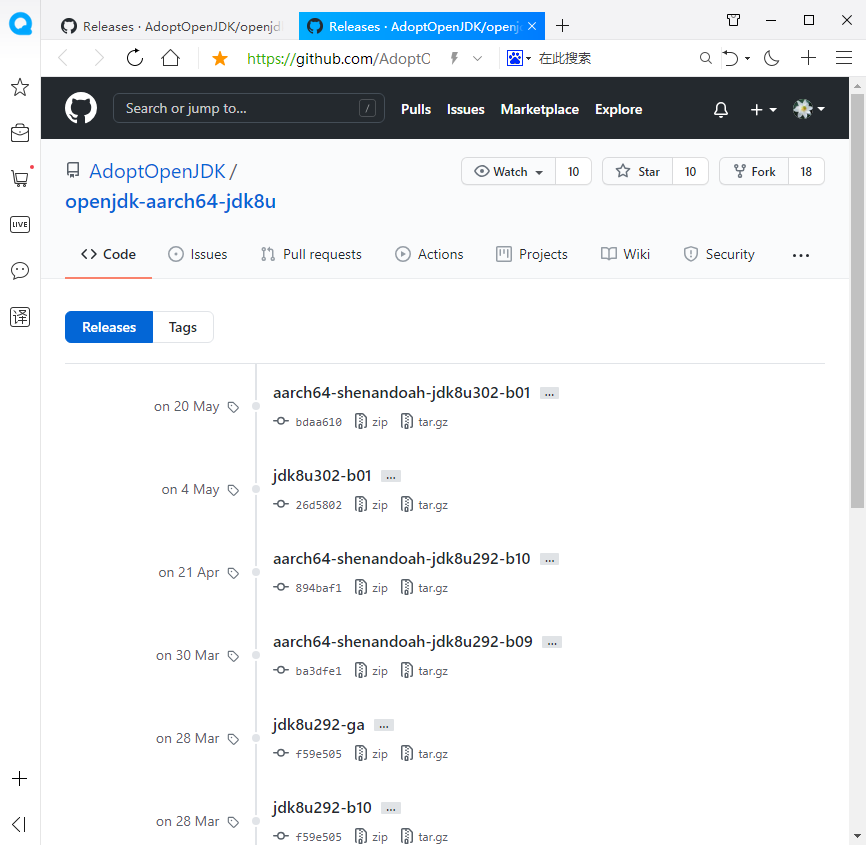Go to browser home page

171,57
